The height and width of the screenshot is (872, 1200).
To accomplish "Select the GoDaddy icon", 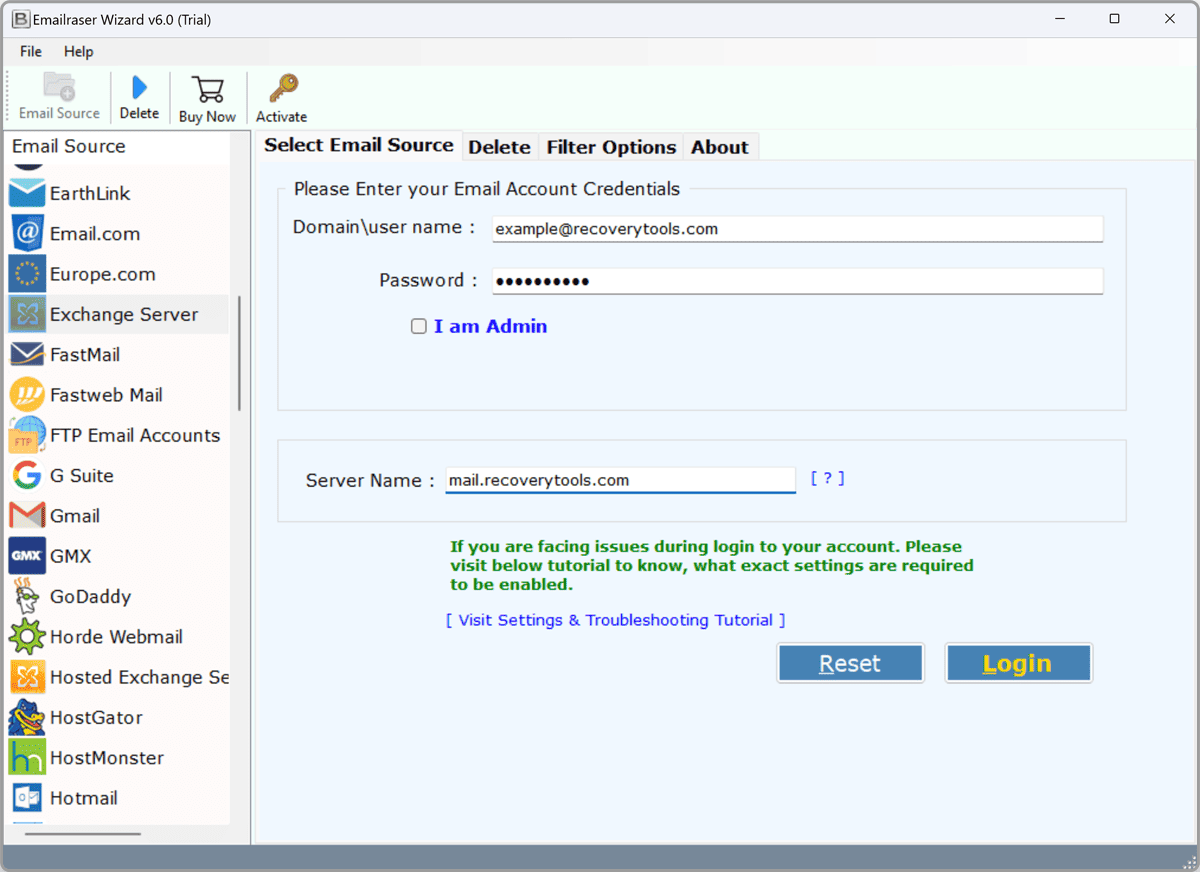I will point(27,596).
